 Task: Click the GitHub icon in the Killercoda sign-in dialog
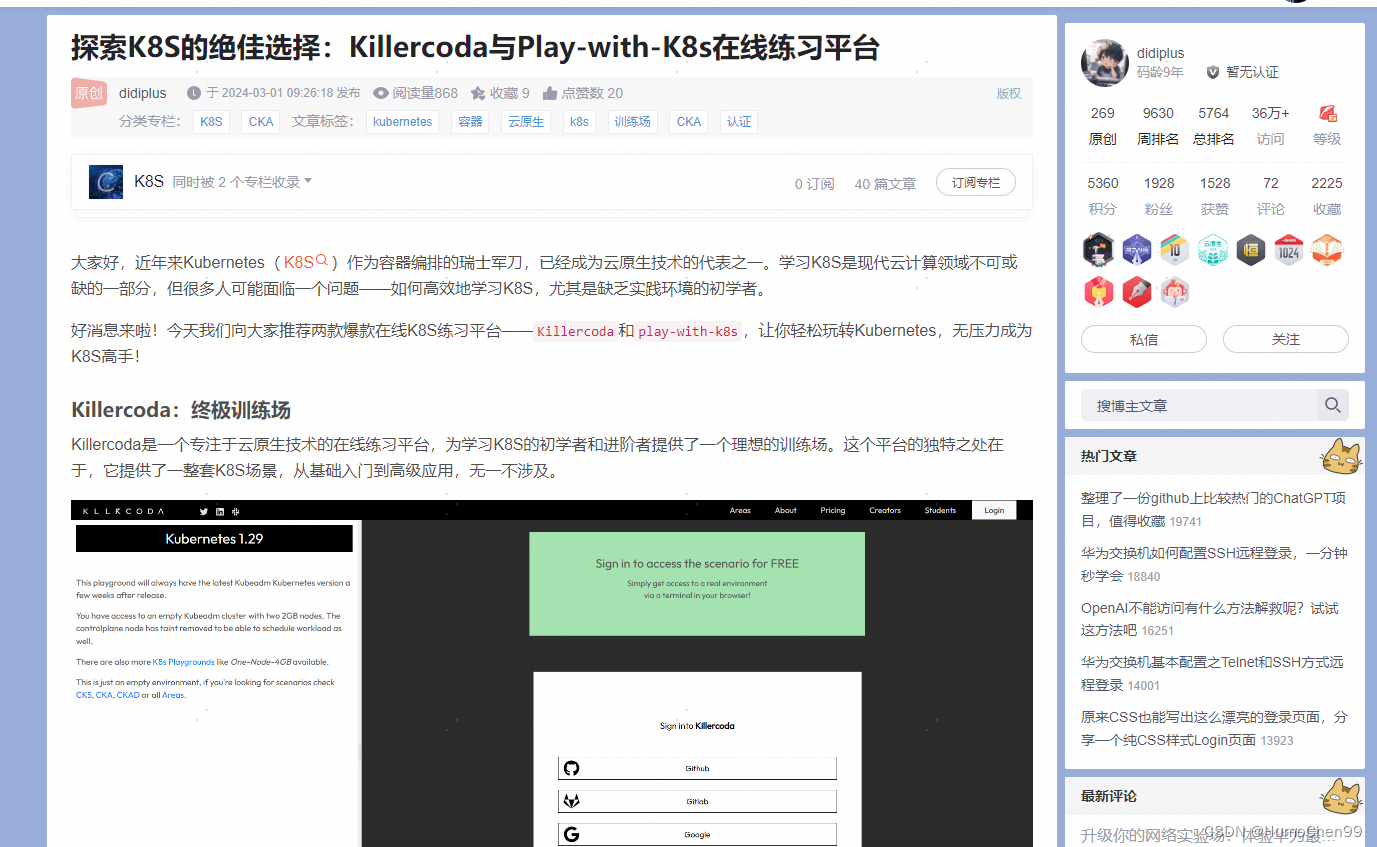(x=571, y=768)
